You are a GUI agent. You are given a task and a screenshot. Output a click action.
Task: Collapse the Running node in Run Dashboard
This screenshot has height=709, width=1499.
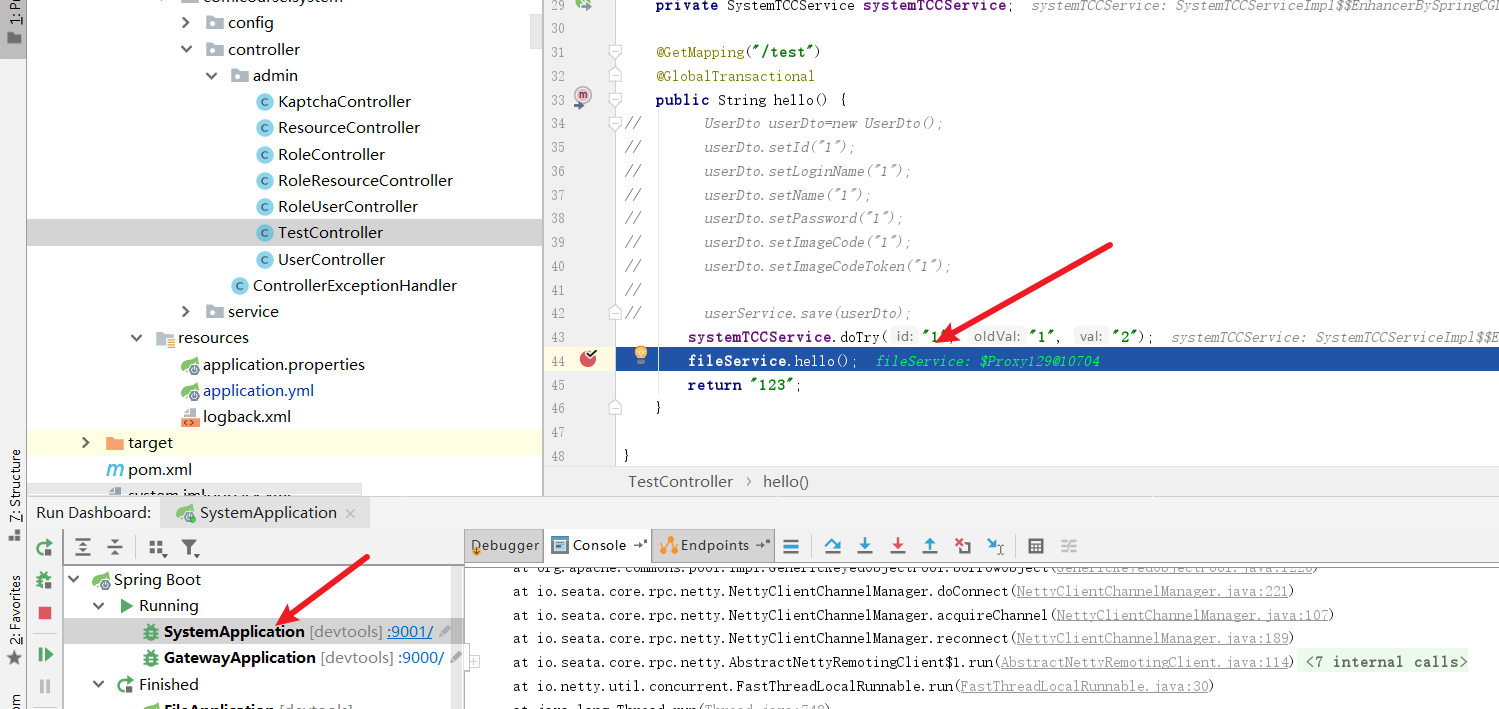99,606
